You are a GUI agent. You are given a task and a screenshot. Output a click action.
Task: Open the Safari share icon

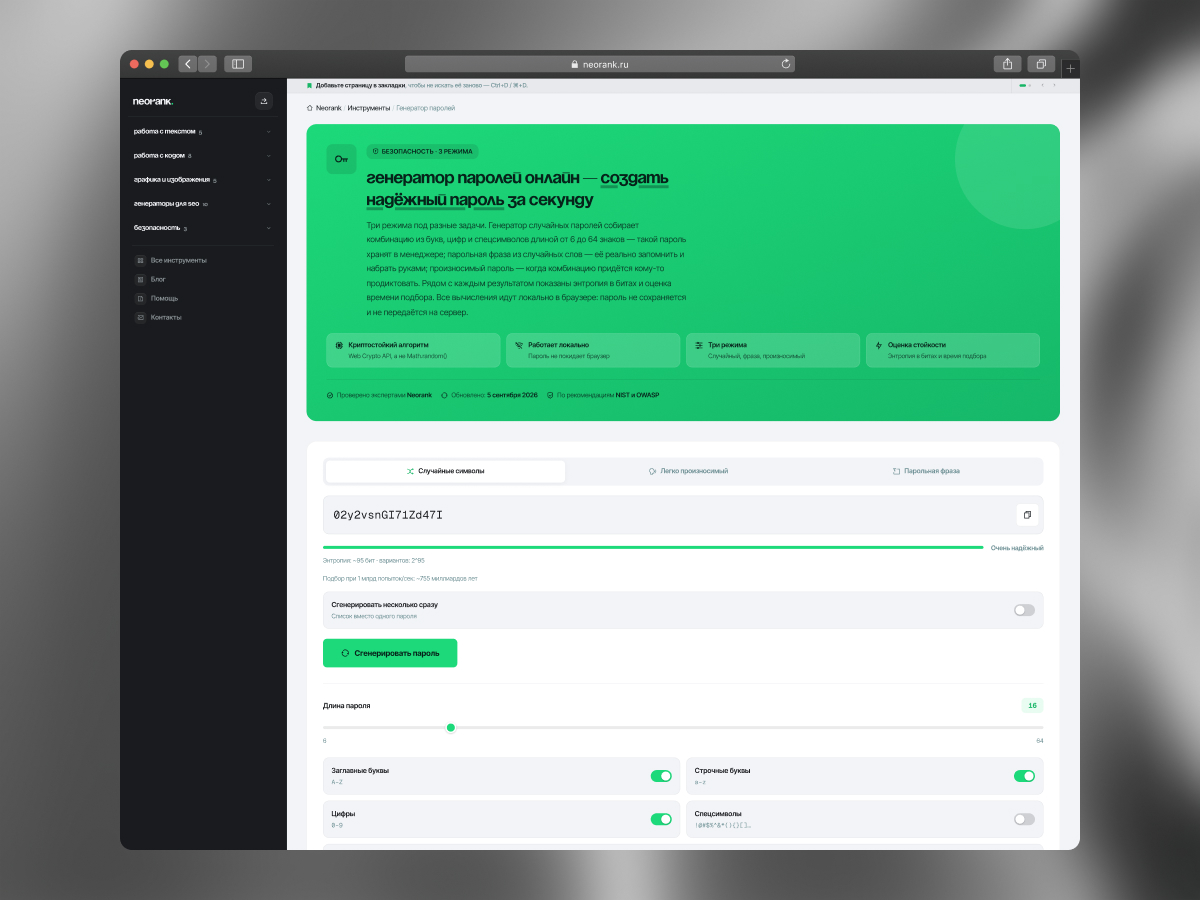1007,64
